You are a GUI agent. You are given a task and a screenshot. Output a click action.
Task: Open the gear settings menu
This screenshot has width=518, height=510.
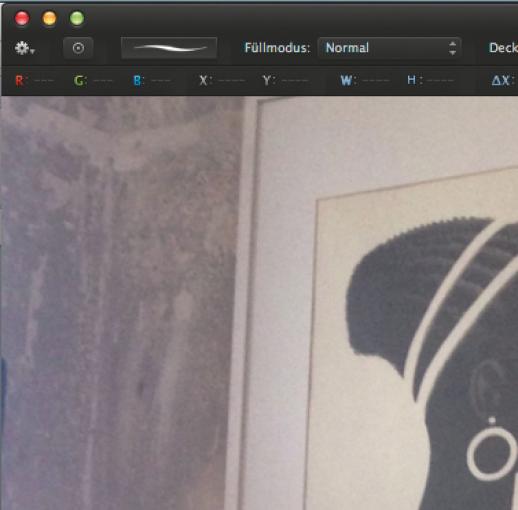(25, 48)
